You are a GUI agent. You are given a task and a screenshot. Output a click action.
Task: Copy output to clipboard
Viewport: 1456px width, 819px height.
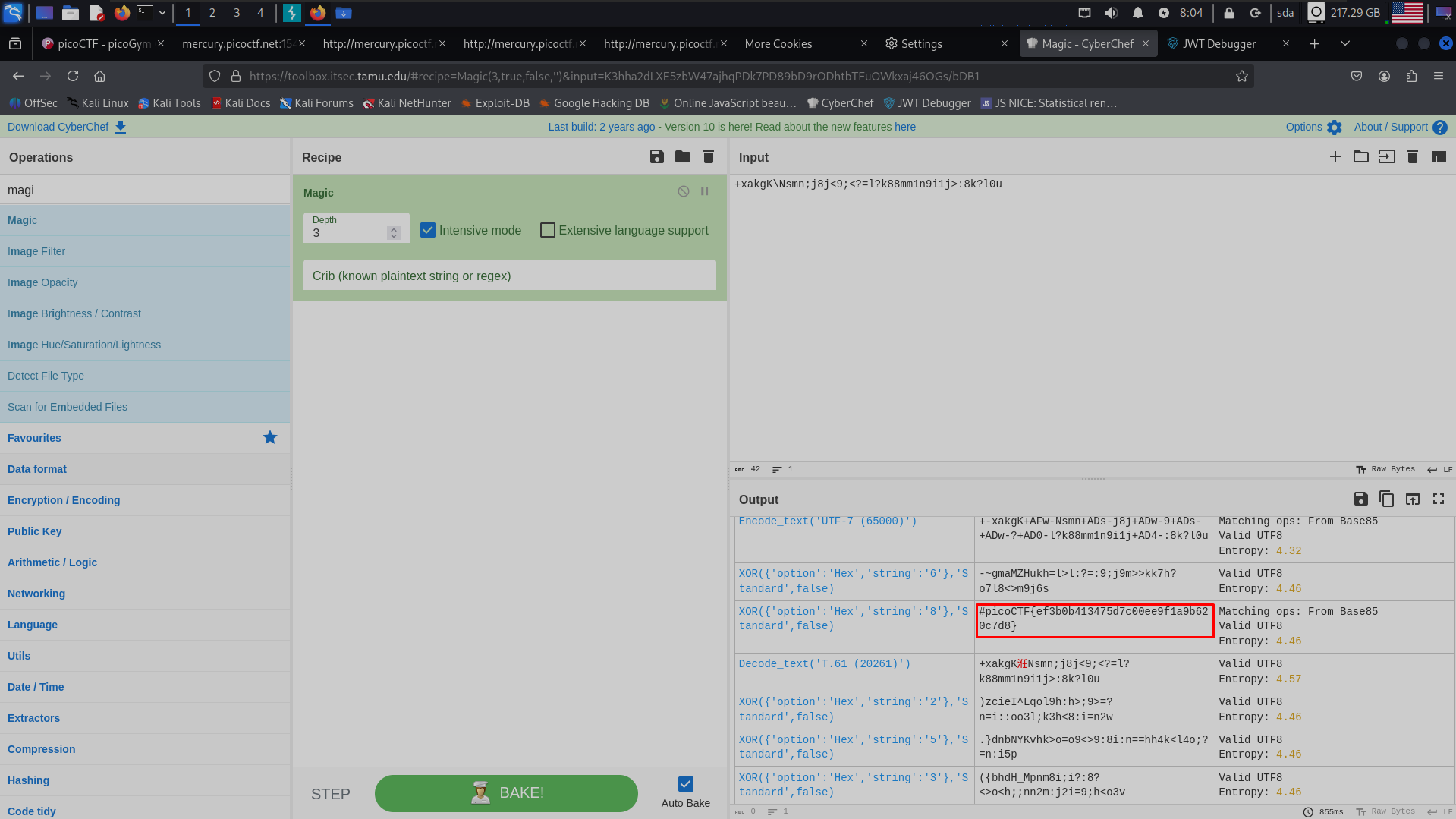[1386, 499]
